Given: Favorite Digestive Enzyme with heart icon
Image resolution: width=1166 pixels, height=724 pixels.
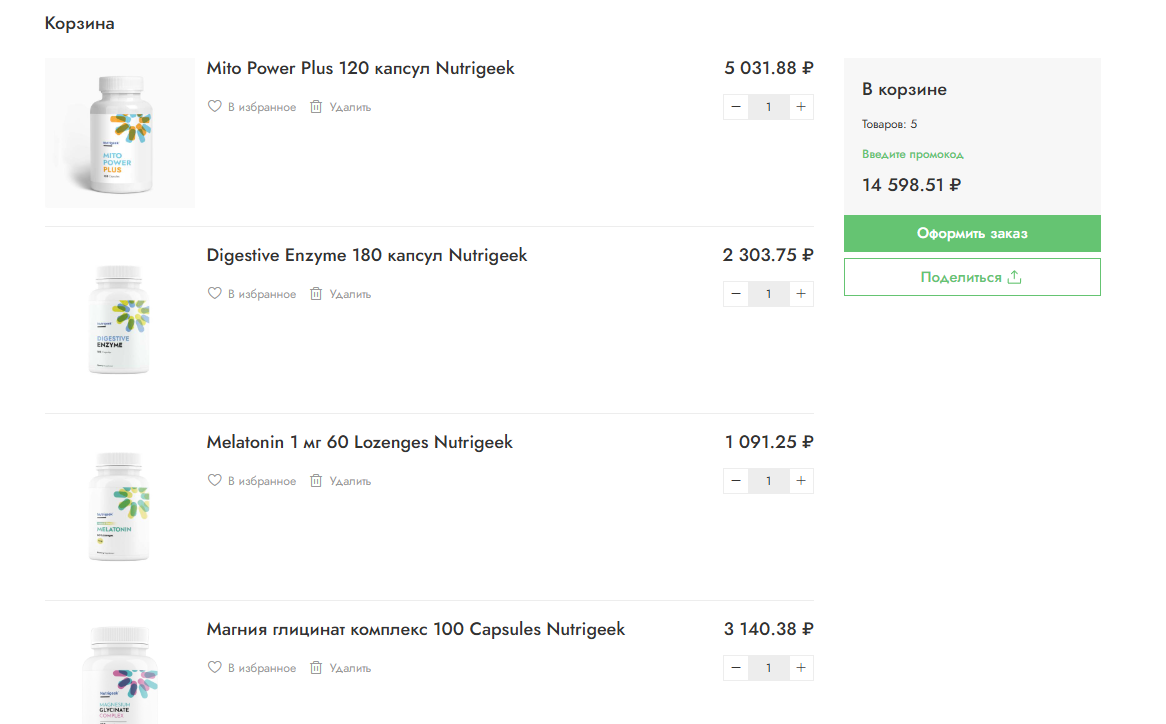Looking at the screenshot, I should point(214,294).
